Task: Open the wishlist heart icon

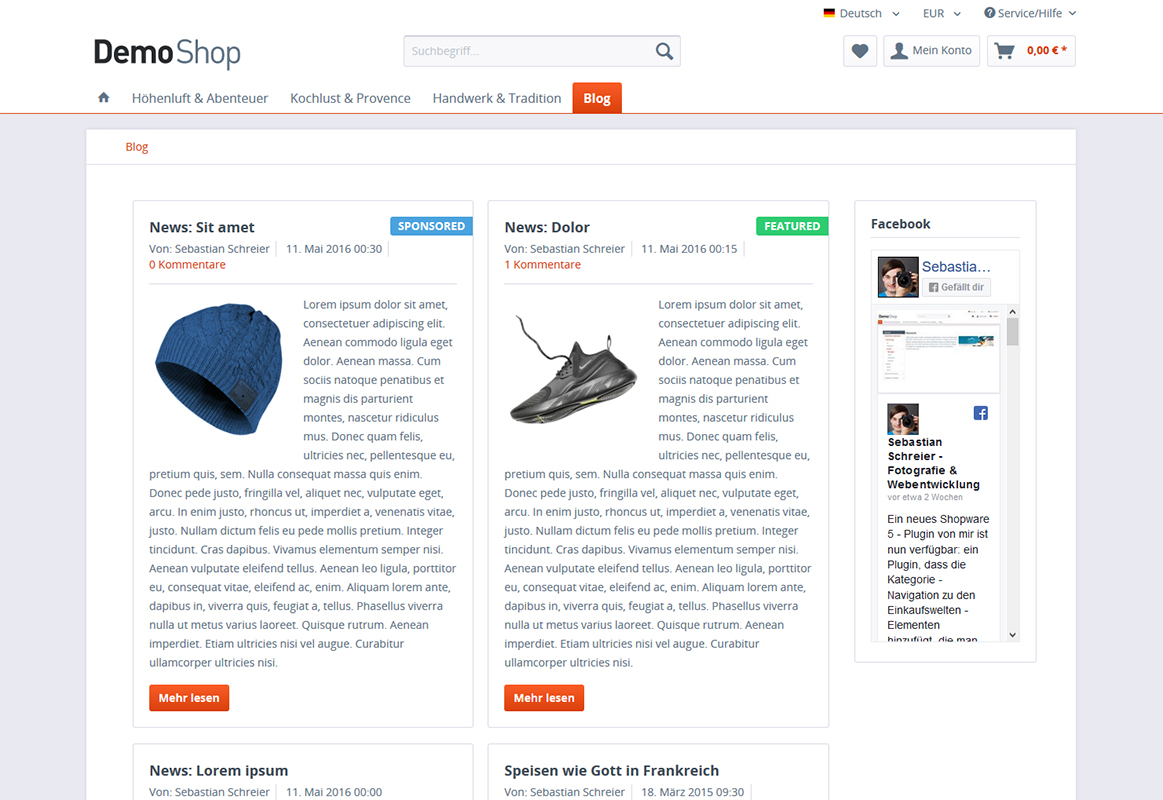Action: point(860,51)
